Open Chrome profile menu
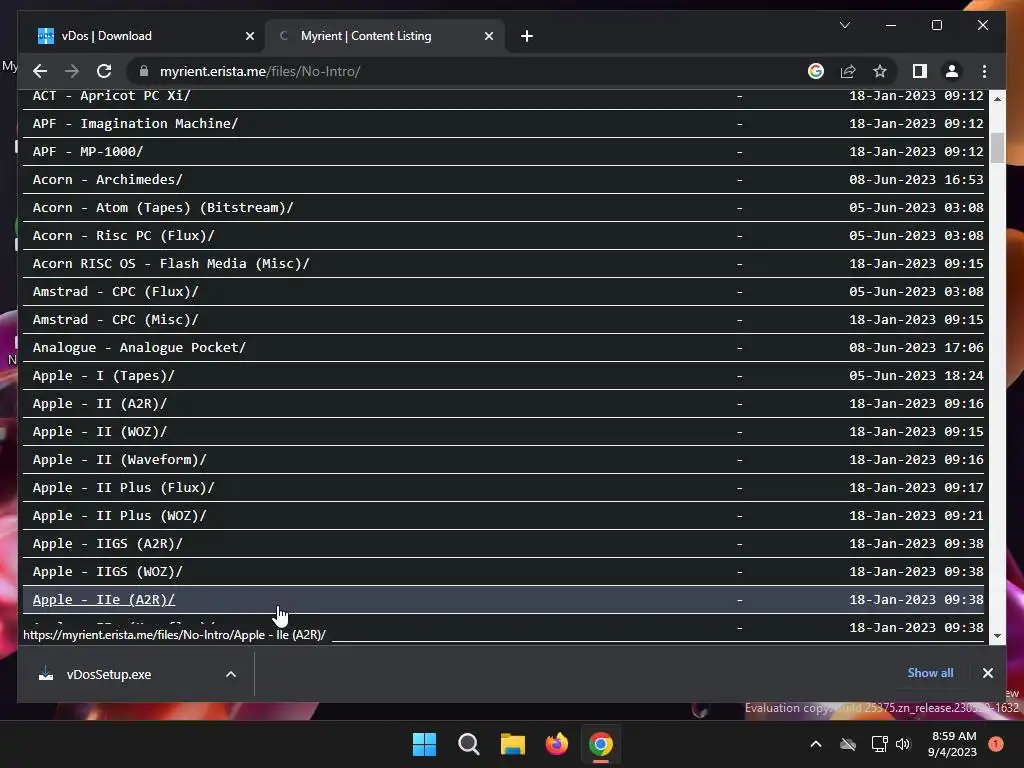 (x=952, y=71)
